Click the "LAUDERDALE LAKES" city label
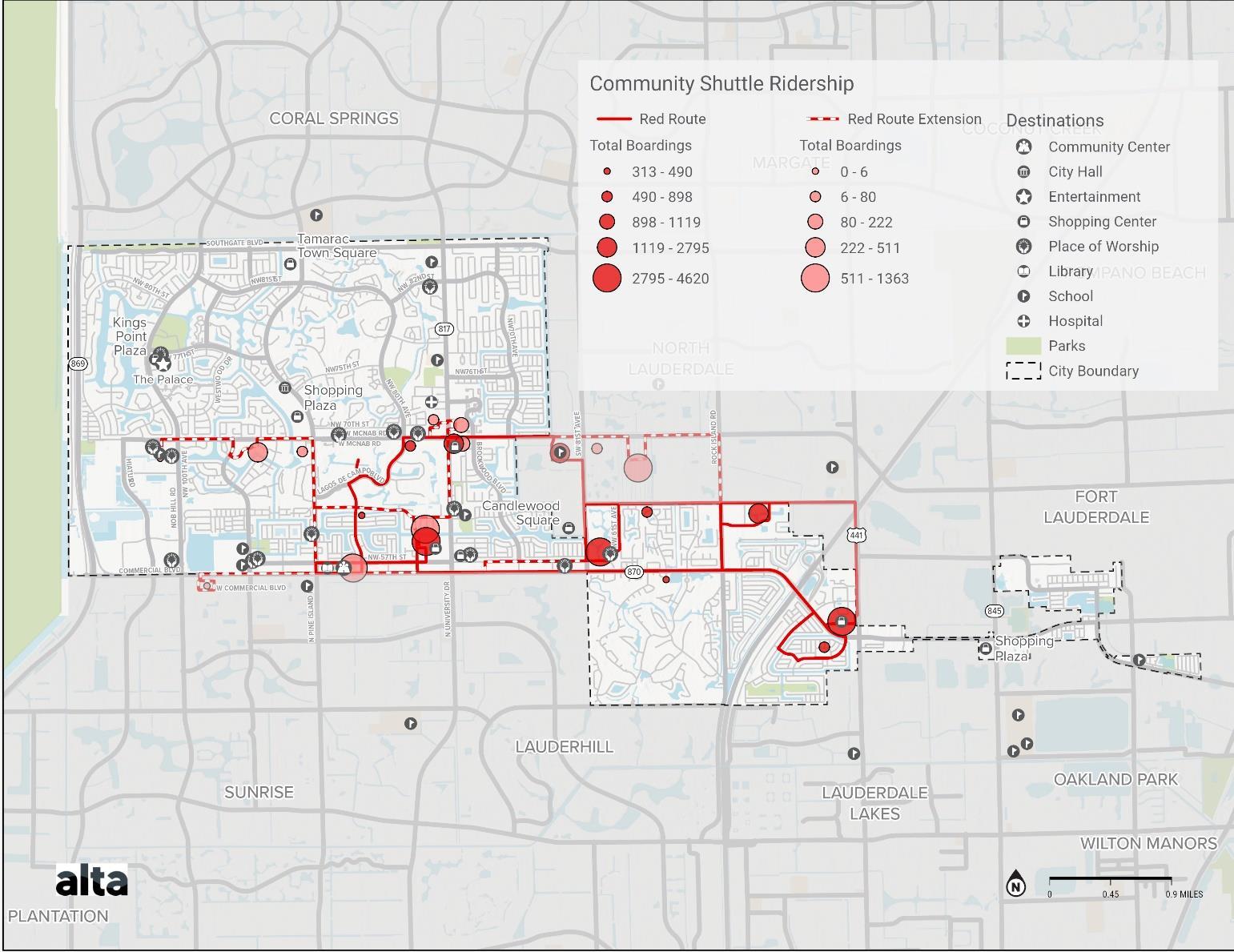Image resolution: width=1234 pixels, height=952 pixels. (874, 803)
